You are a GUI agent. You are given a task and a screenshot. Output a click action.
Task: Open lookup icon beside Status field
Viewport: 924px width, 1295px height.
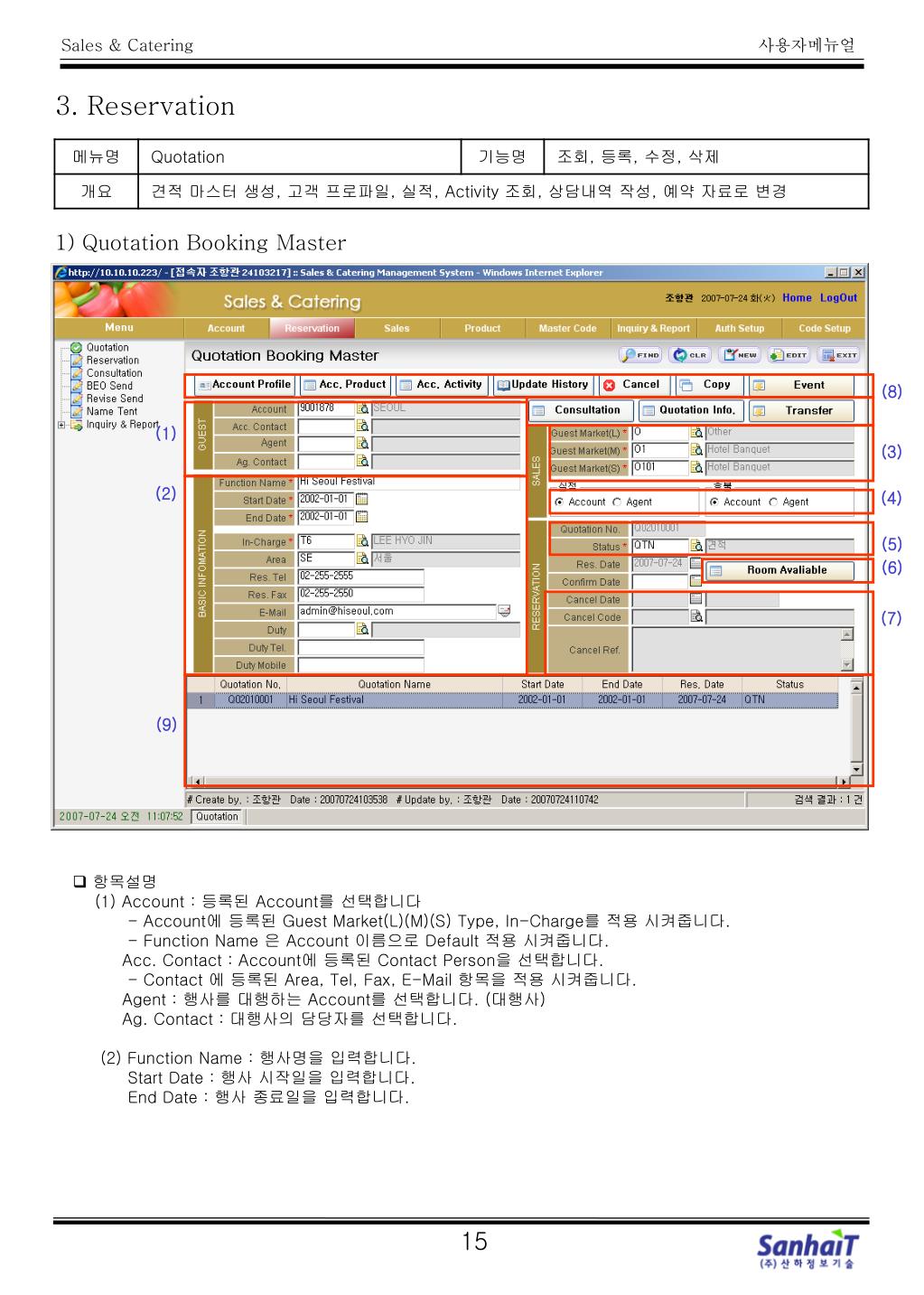(x=696, y=546)
